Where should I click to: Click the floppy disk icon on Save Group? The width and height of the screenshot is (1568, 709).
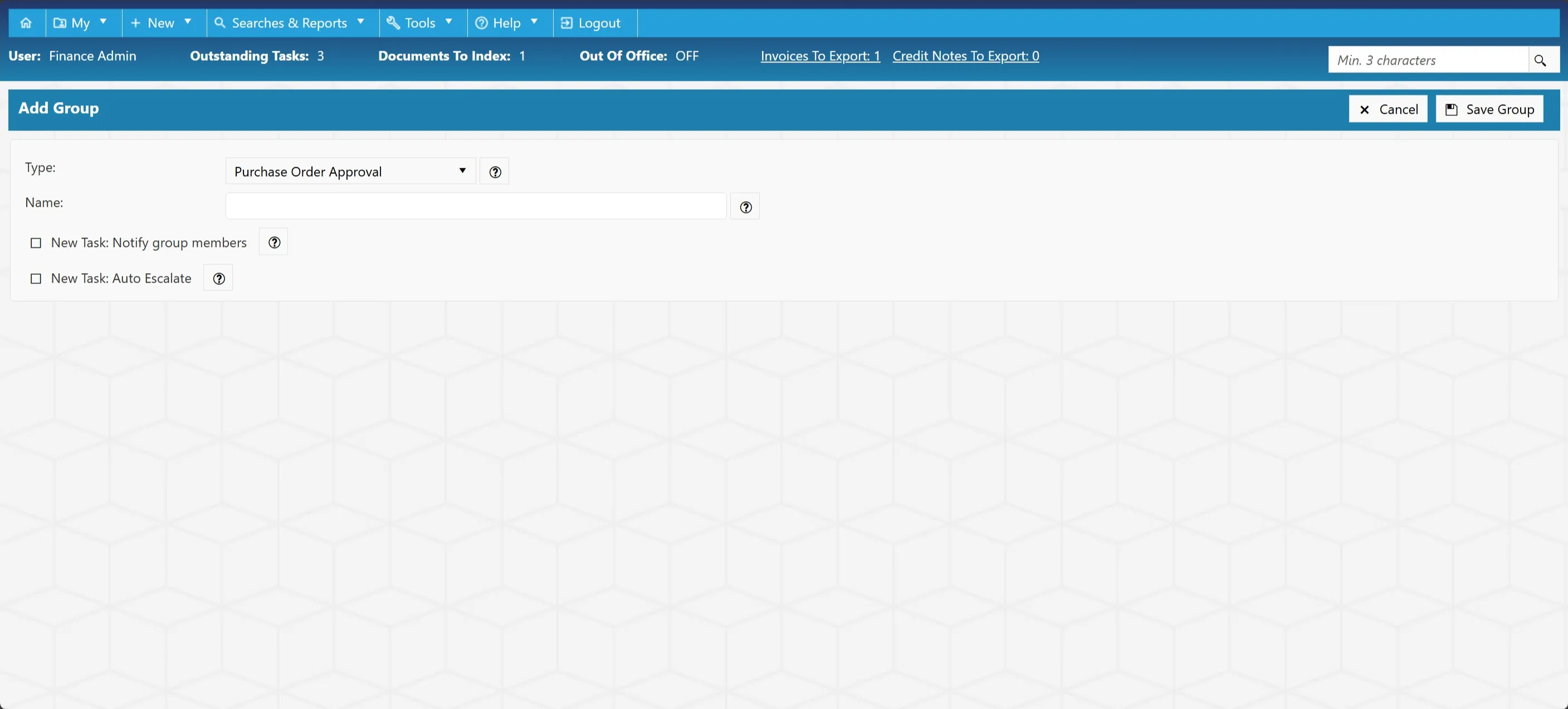point(1451,110)
